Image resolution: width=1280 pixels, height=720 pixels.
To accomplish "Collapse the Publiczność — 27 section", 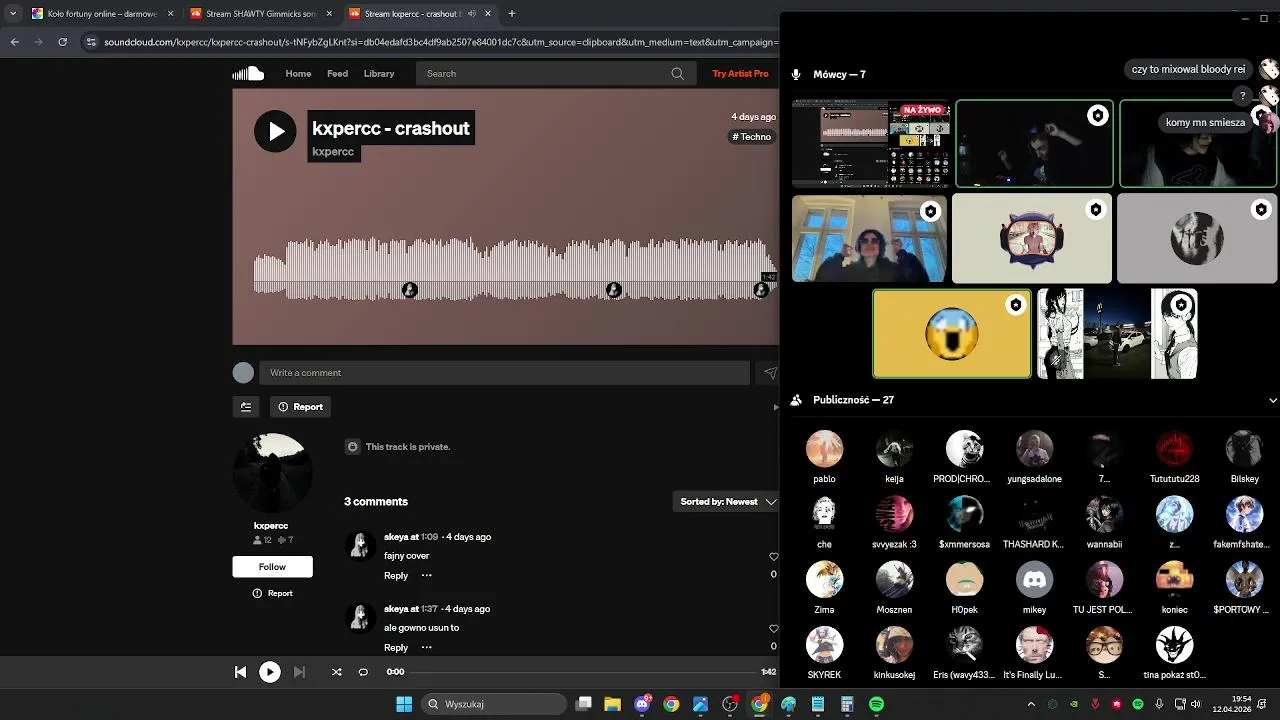I will (x=1272, y=400).
